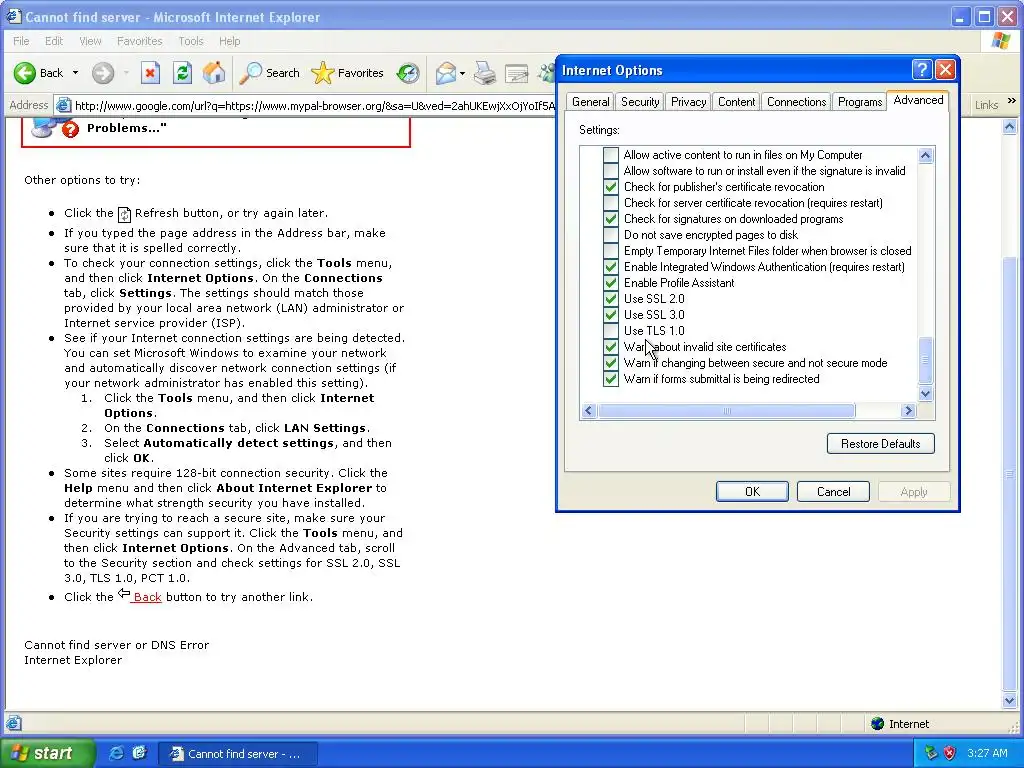Viewport: 1024px width, 768px height.
Task: Open the Favorites menu
Action: pos(139,41)
